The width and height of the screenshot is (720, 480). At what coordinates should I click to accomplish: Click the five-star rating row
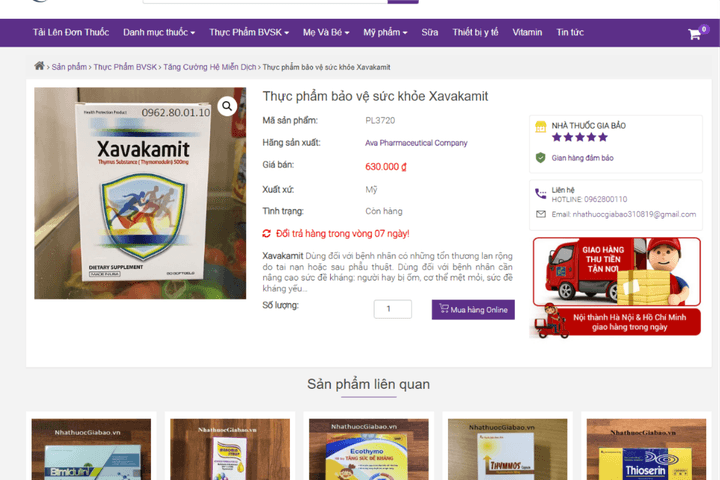point(579,137)
